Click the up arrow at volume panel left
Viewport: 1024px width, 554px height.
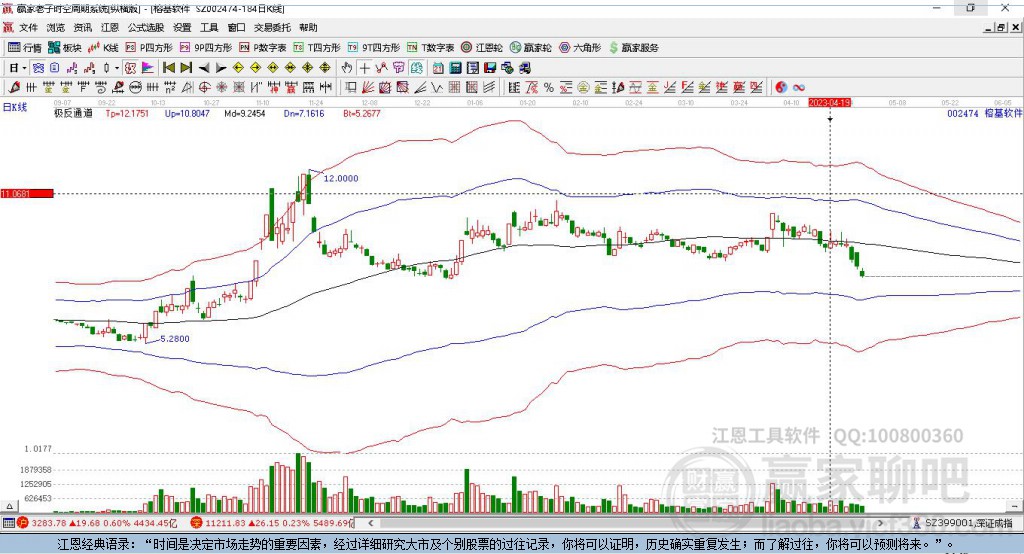(9, 506)
